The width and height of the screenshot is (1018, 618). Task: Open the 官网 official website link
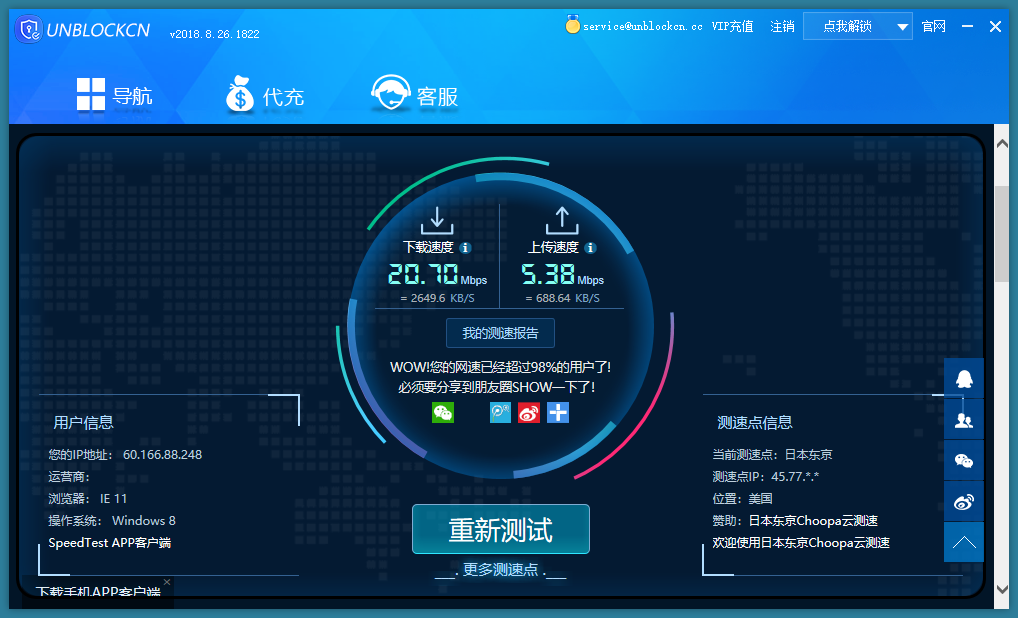point(934,27)
